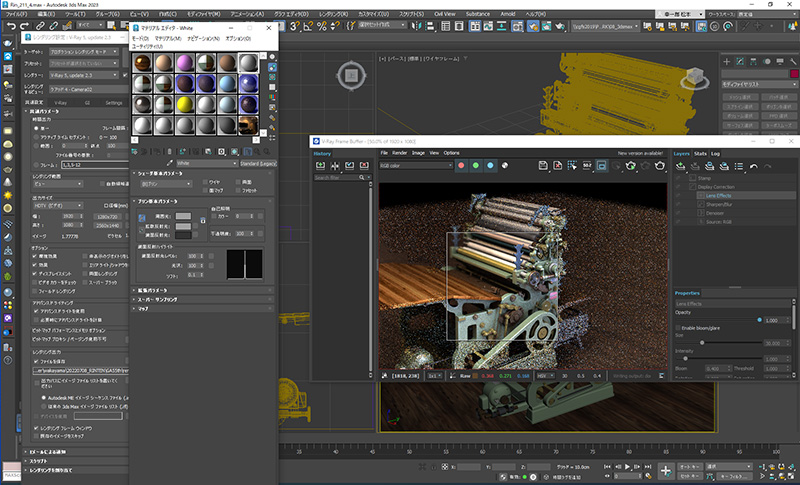800x485 pixels.
Task: Click the Search filter field in VFB History
Action: click(342, 177)
